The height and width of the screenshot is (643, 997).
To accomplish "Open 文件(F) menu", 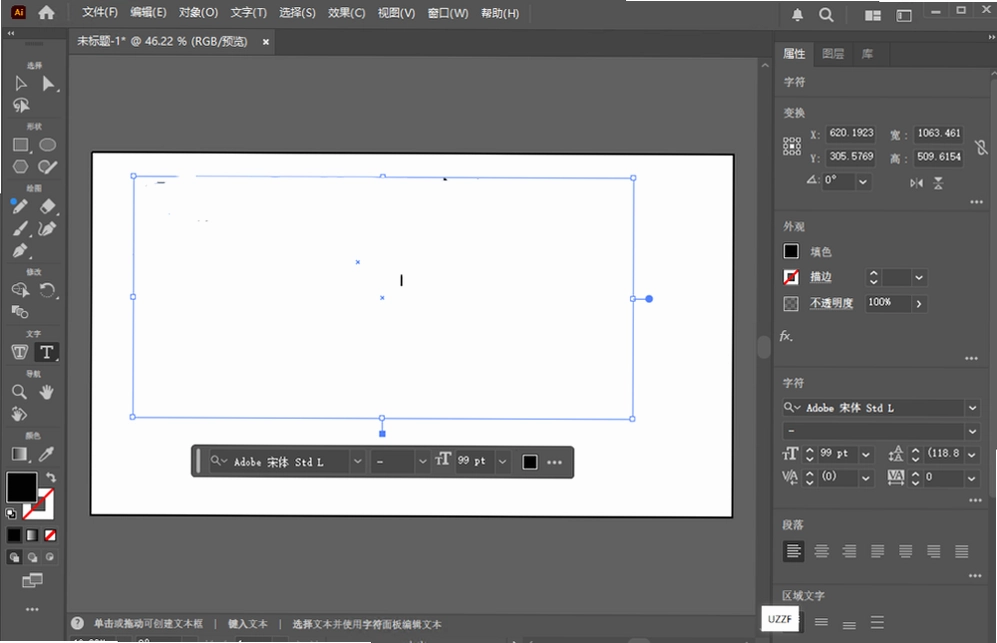I will point(100,13).
